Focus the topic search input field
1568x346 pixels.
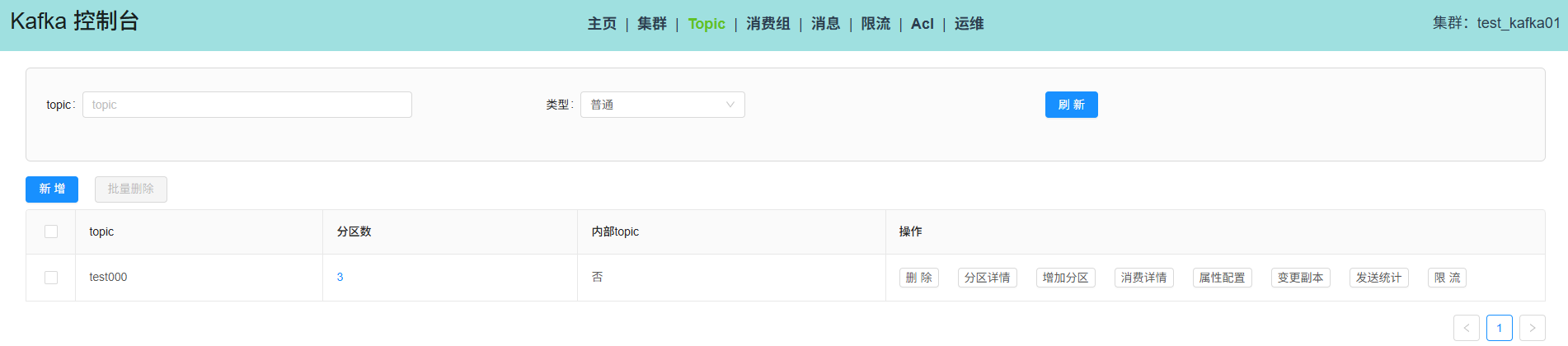[x=247, y=105]
